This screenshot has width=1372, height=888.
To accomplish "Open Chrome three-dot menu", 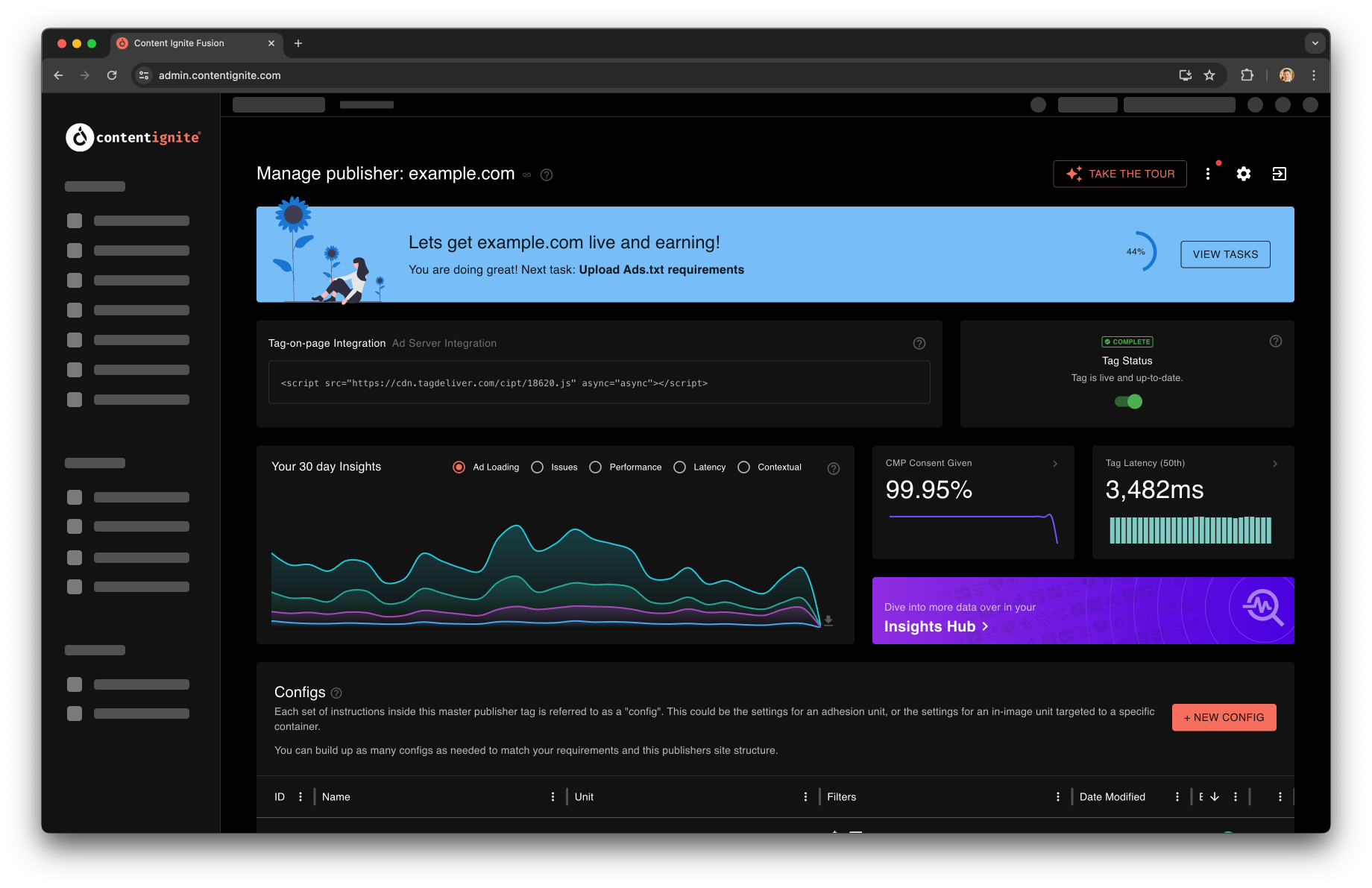I will pyautogui.click(x=1314, y=75).
